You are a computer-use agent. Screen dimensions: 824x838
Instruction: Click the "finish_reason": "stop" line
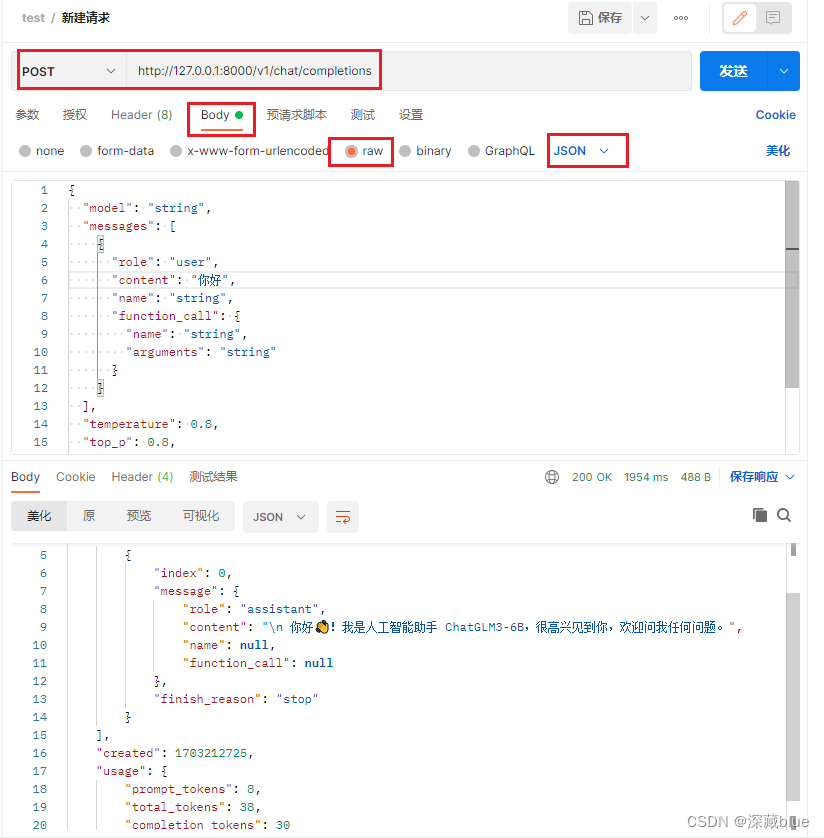tap(236, 699)
